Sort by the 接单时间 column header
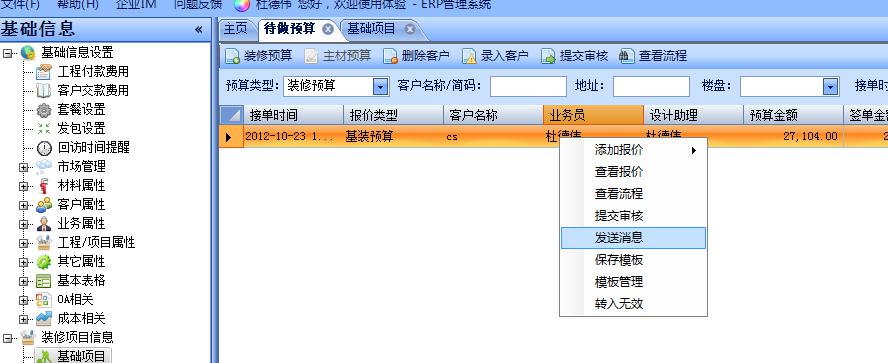888x363 pixels. [294, 116]
